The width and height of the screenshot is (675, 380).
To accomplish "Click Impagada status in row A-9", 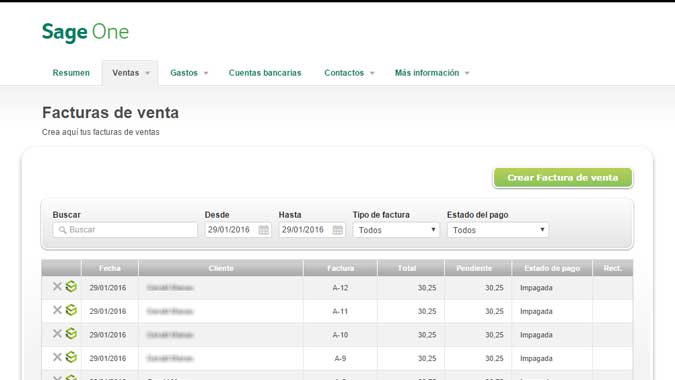I will (536, 358).
